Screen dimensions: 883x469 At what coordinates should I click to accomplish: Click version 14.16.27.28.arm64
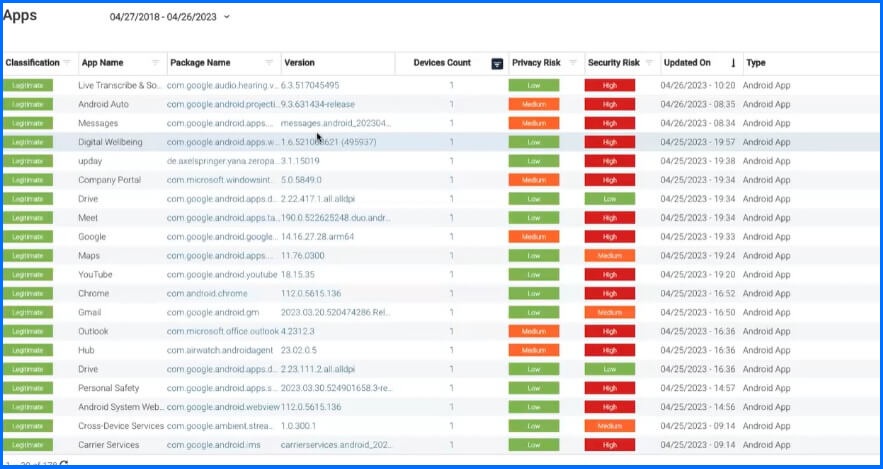point(318,236)
